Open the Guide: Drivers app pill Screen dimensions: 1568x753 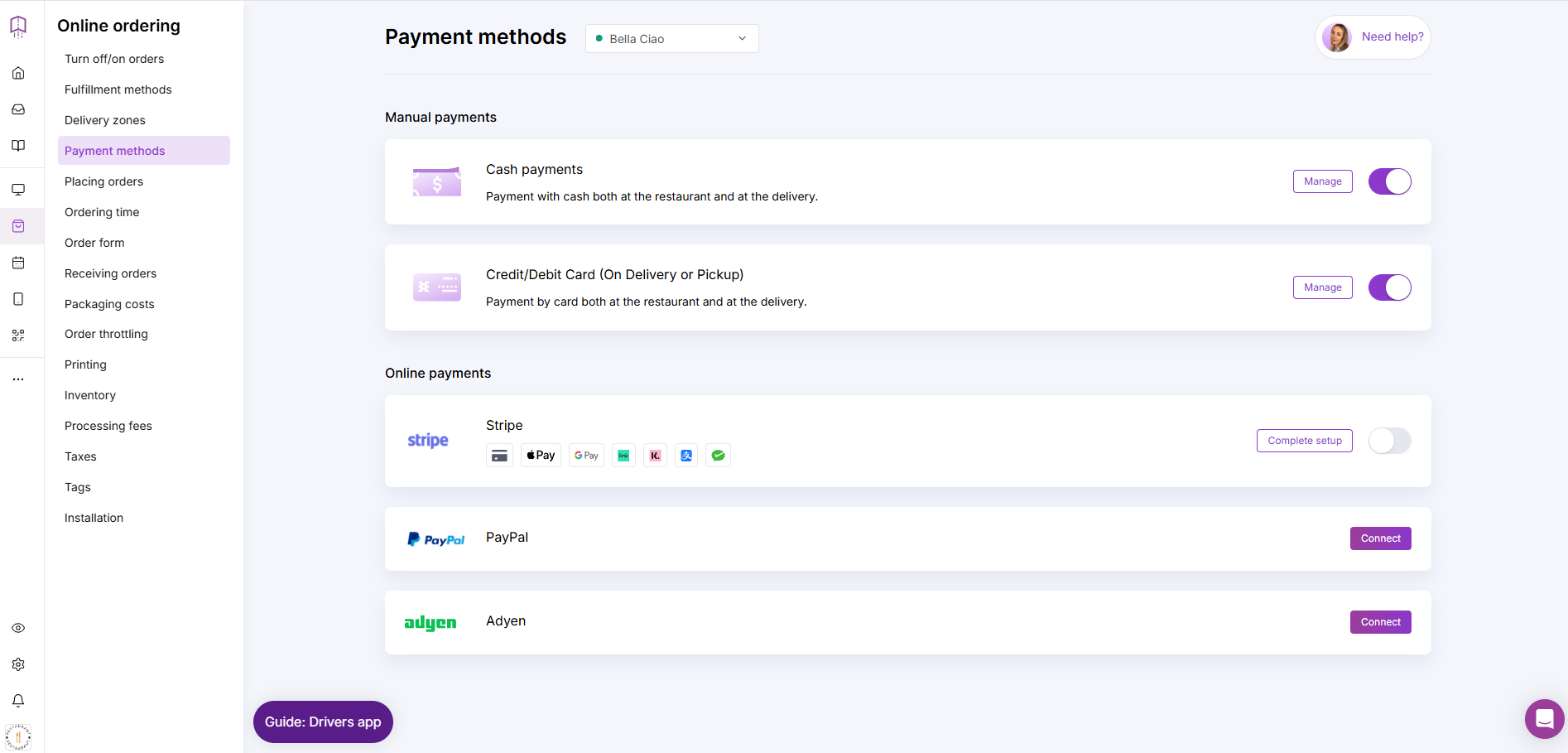pyautogui.click(x=323, y=722)
